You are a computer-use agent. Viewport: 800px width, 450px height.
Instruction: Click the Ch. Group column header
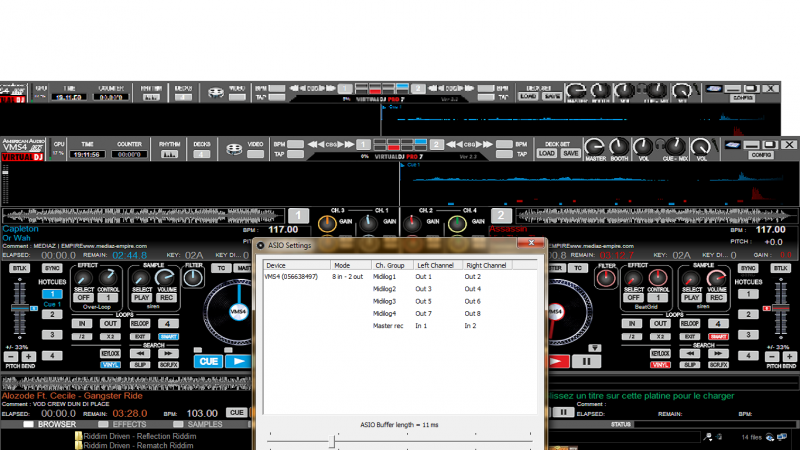pos(392,265)
